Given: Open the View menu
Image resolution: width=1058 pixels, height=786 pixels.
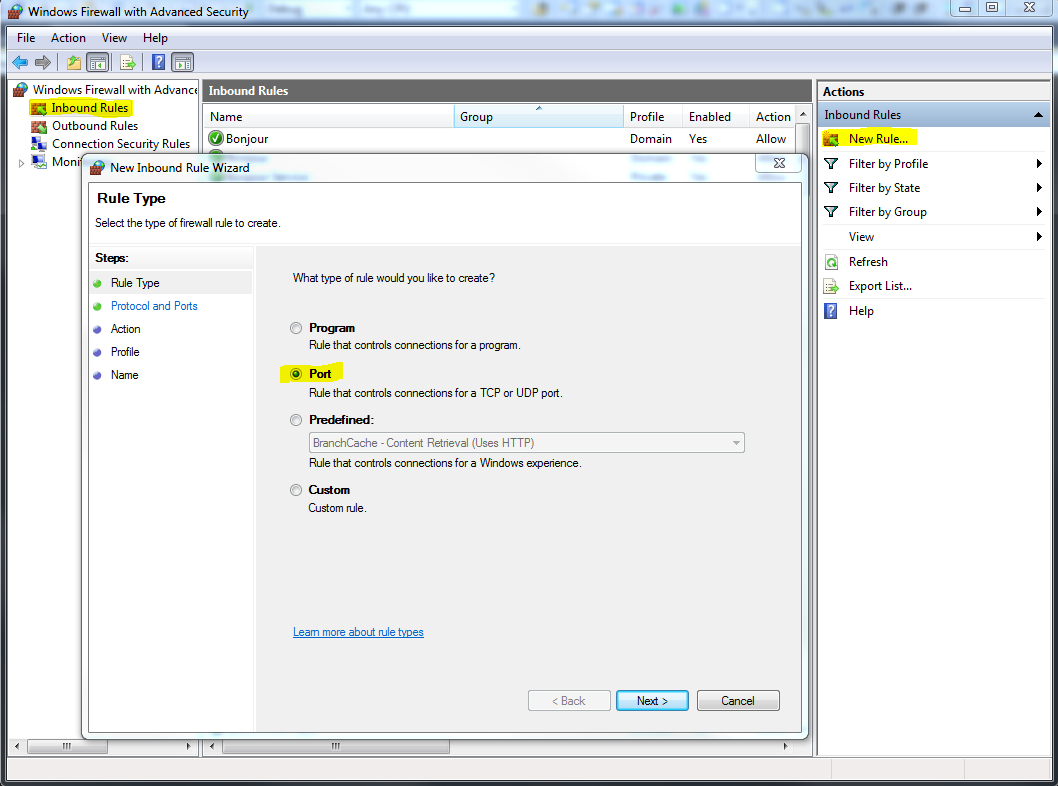Looking at the screenshot, I should (x=114, y=37).
